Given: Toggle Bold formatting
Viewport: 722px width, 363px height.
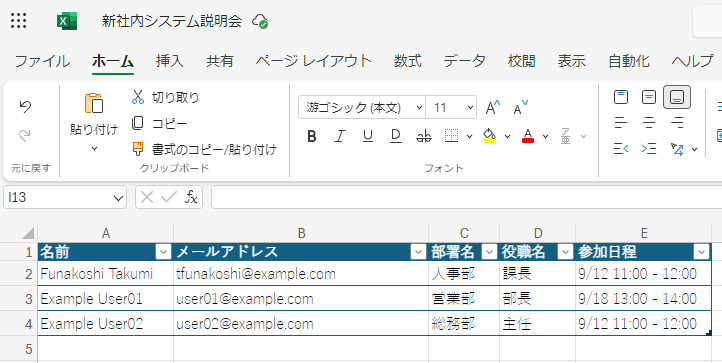Looking at the screenshot, I should click(312, 136).
